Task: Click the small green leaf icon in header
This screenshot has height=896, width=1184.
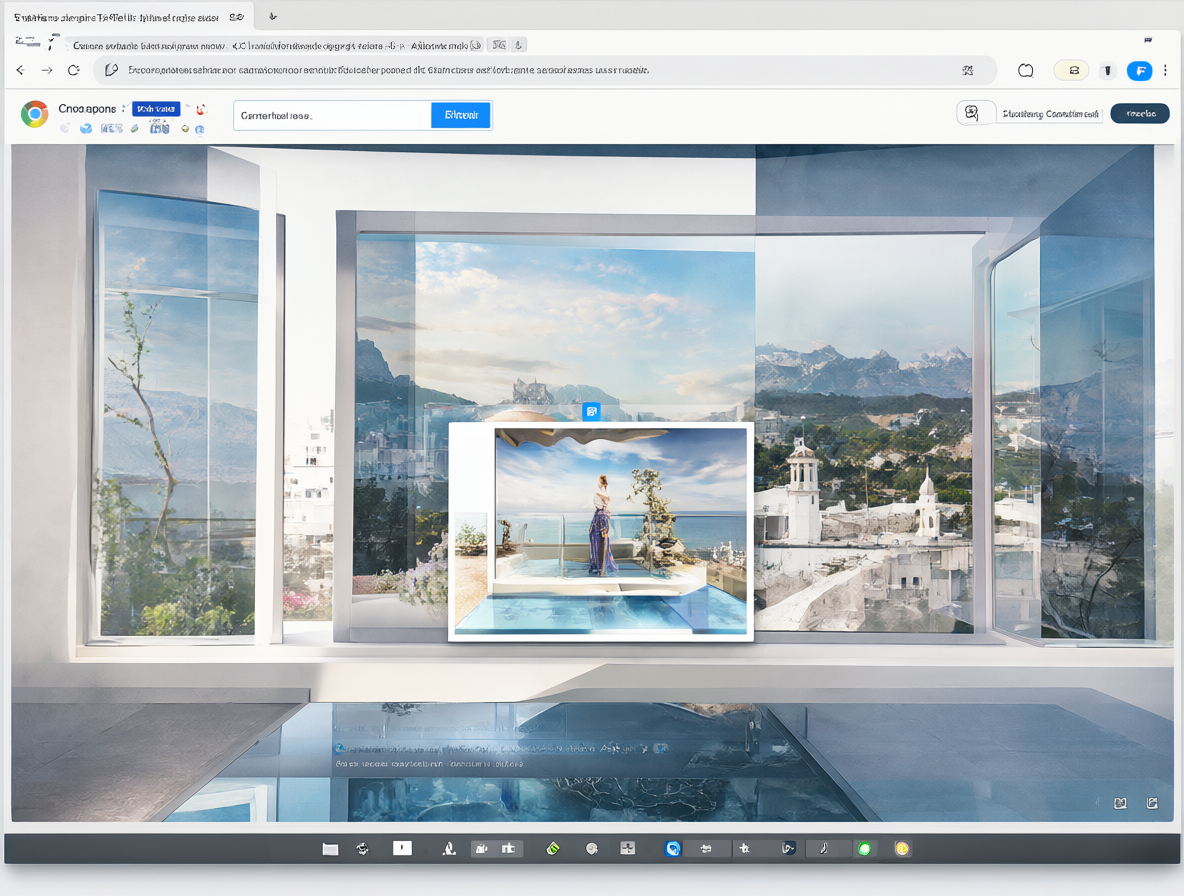Action: pyautogui.click(x=134, y=129)
